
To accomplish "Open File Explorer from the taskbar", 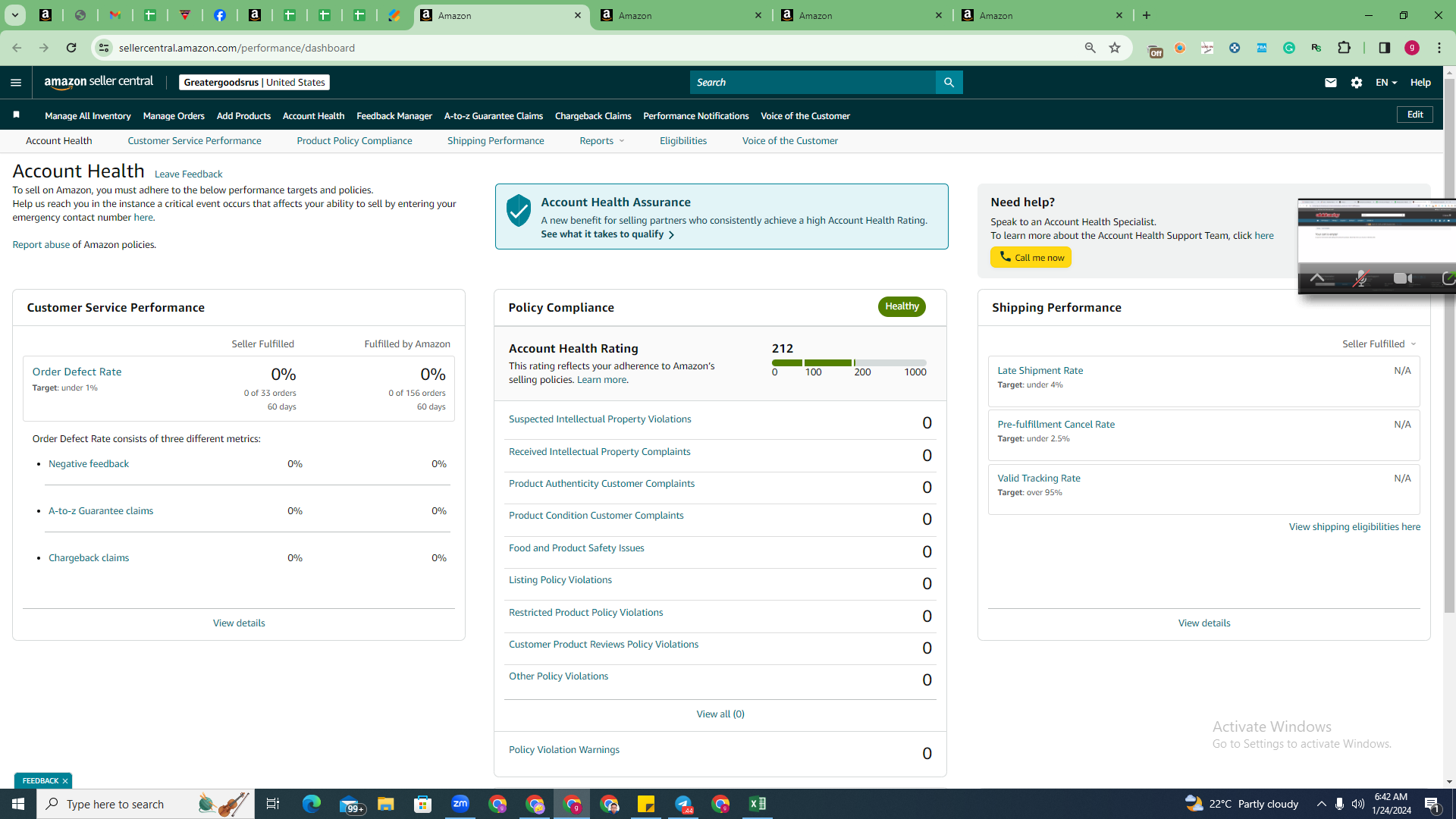I will point(386,804).
